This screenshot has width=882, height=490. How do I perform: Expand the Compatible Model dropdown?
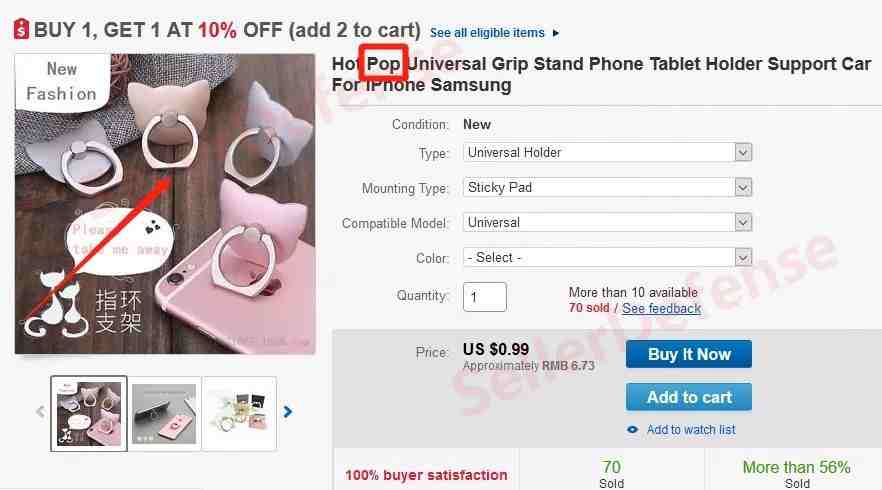click(608, 222)
